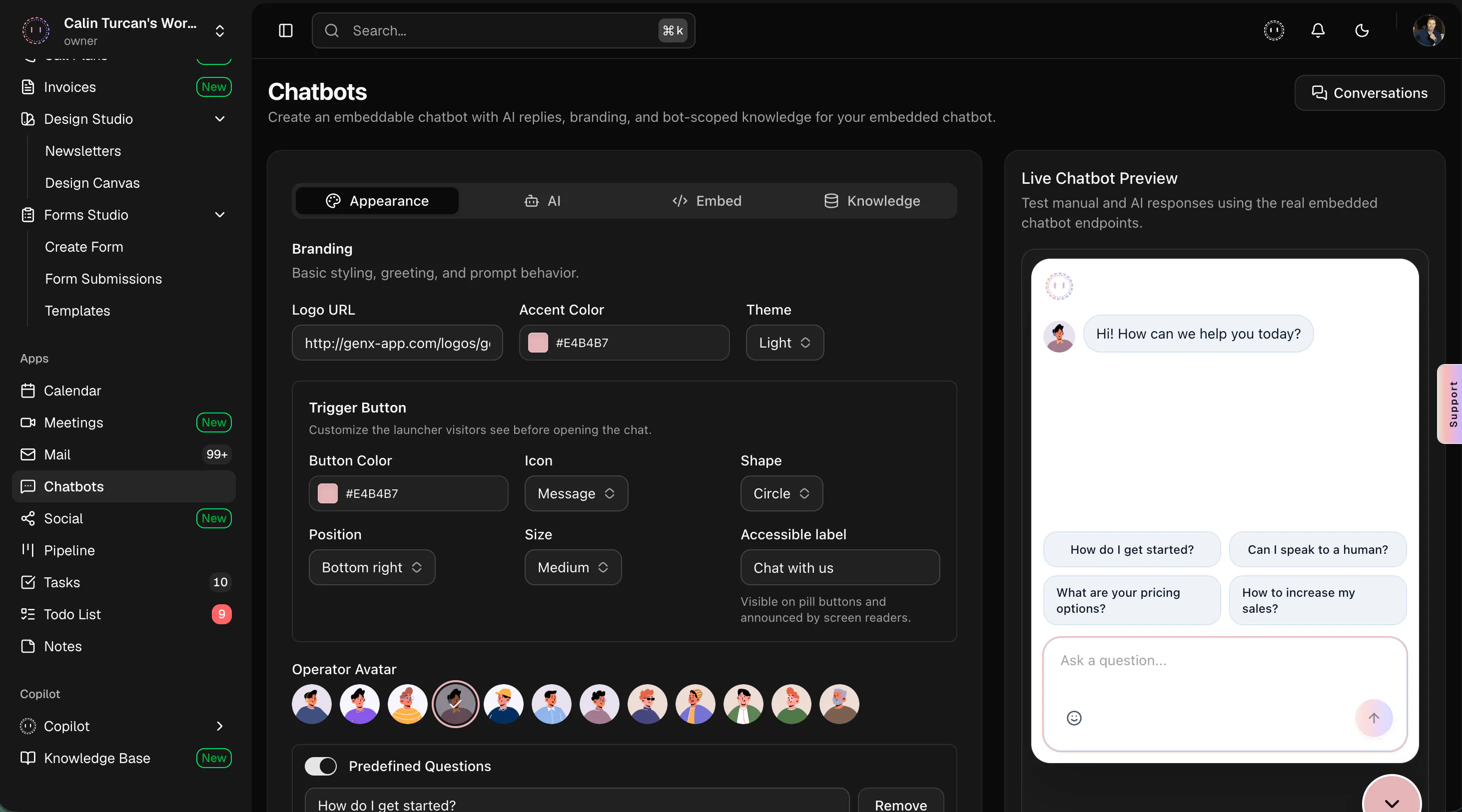Click the workspace logo icon

[36, 30]
